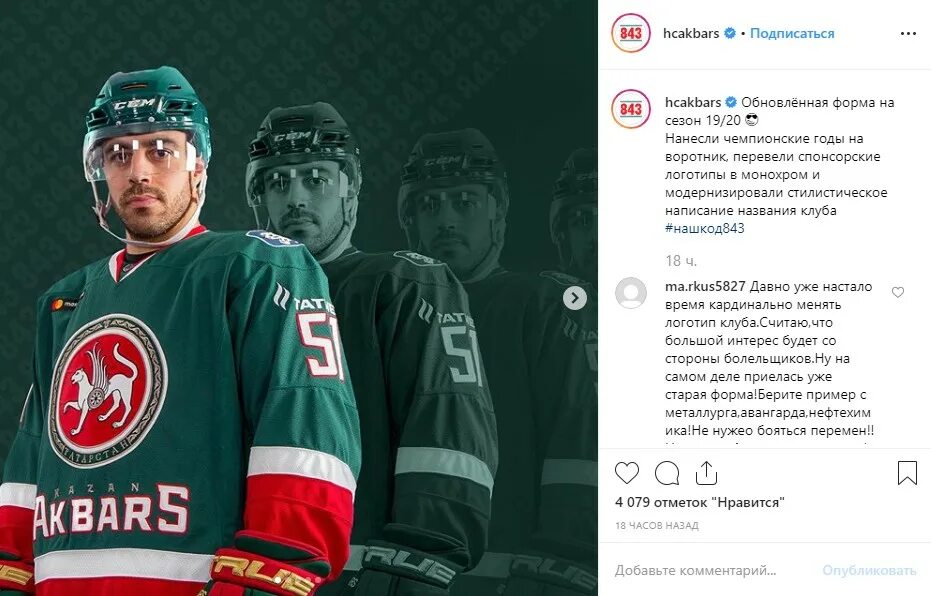
Task: Save the post with the bookmark icon
Action: [x=907, y=473]
